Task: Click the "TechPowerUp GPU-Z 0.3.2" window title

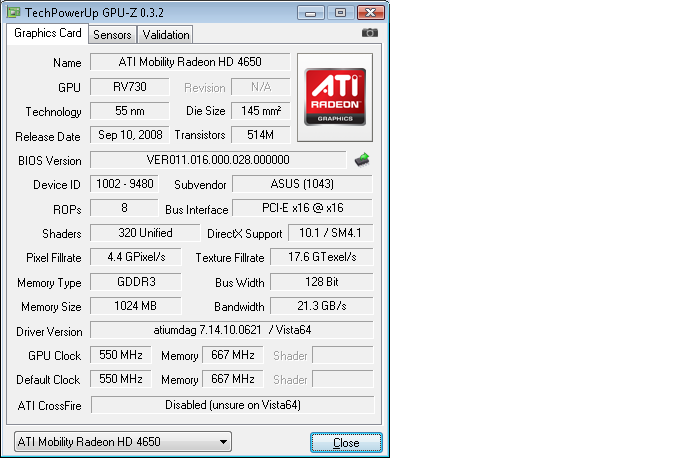Action: [94, 13]
